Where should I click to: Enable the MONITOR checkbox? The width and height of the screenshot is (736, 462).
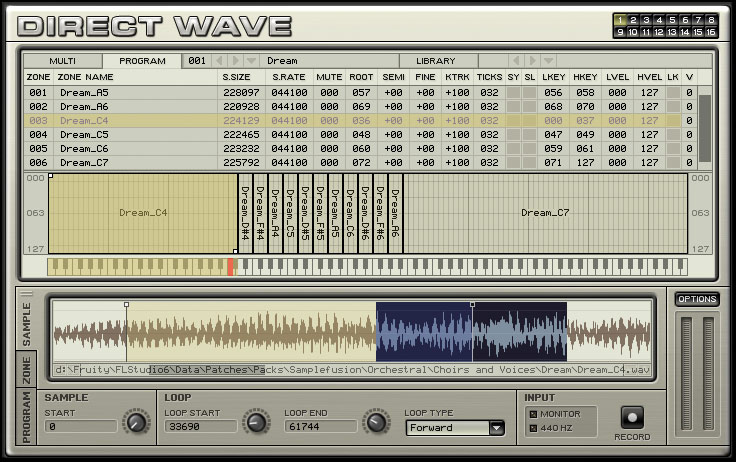533,414
